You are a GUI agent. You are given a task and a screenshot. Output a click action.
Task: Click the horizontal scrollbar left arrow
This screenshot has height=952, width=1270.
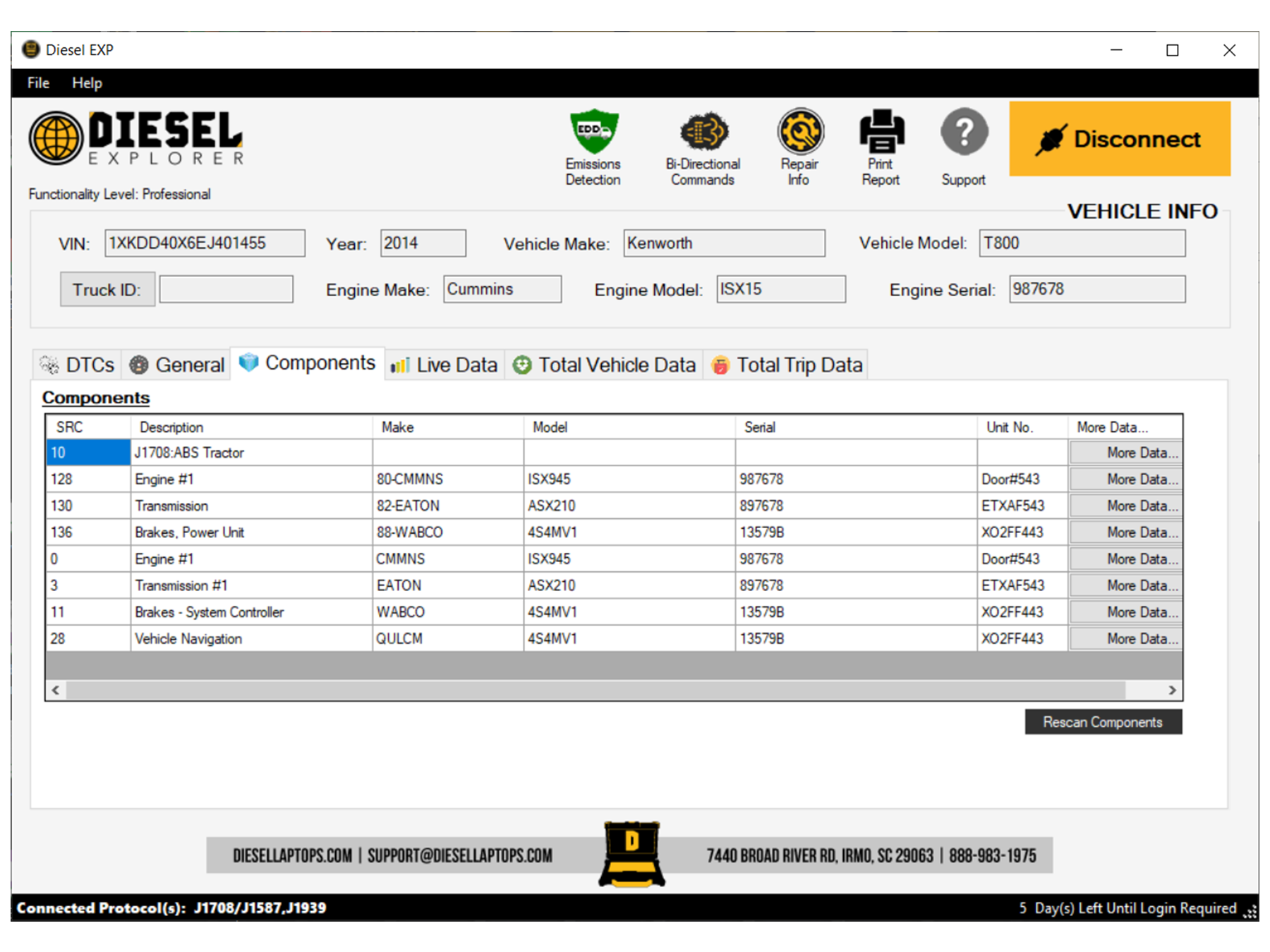(x=56, y=690)
